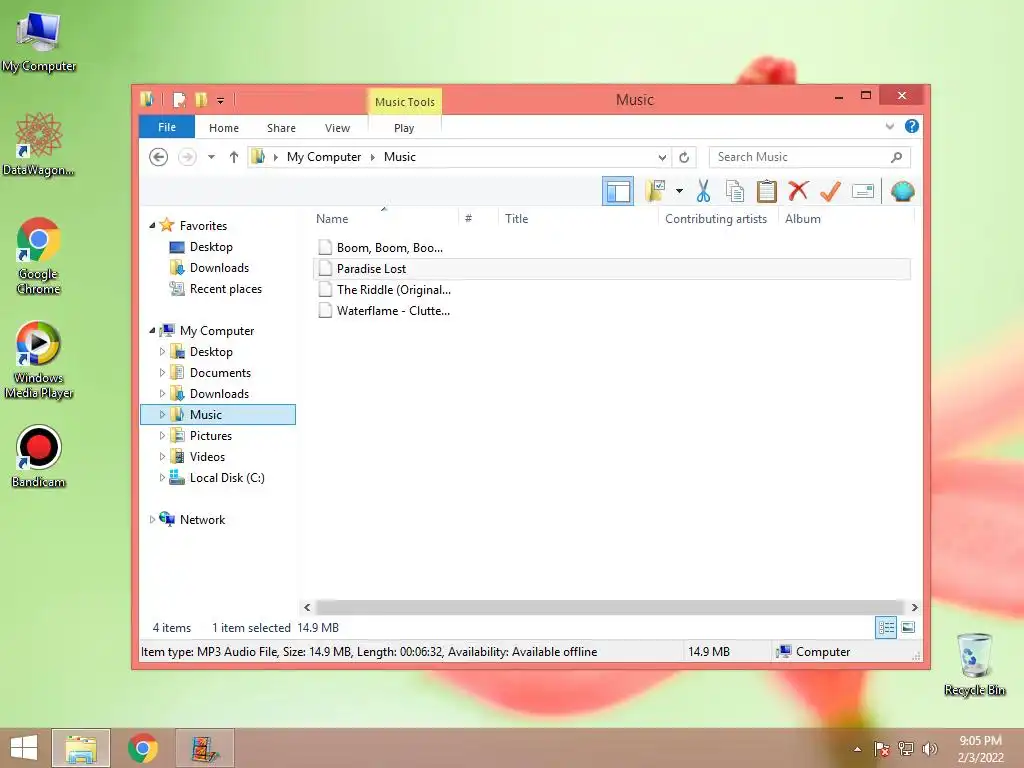
Task: Open Desktop under Favorites
Action: coord(211,247)
